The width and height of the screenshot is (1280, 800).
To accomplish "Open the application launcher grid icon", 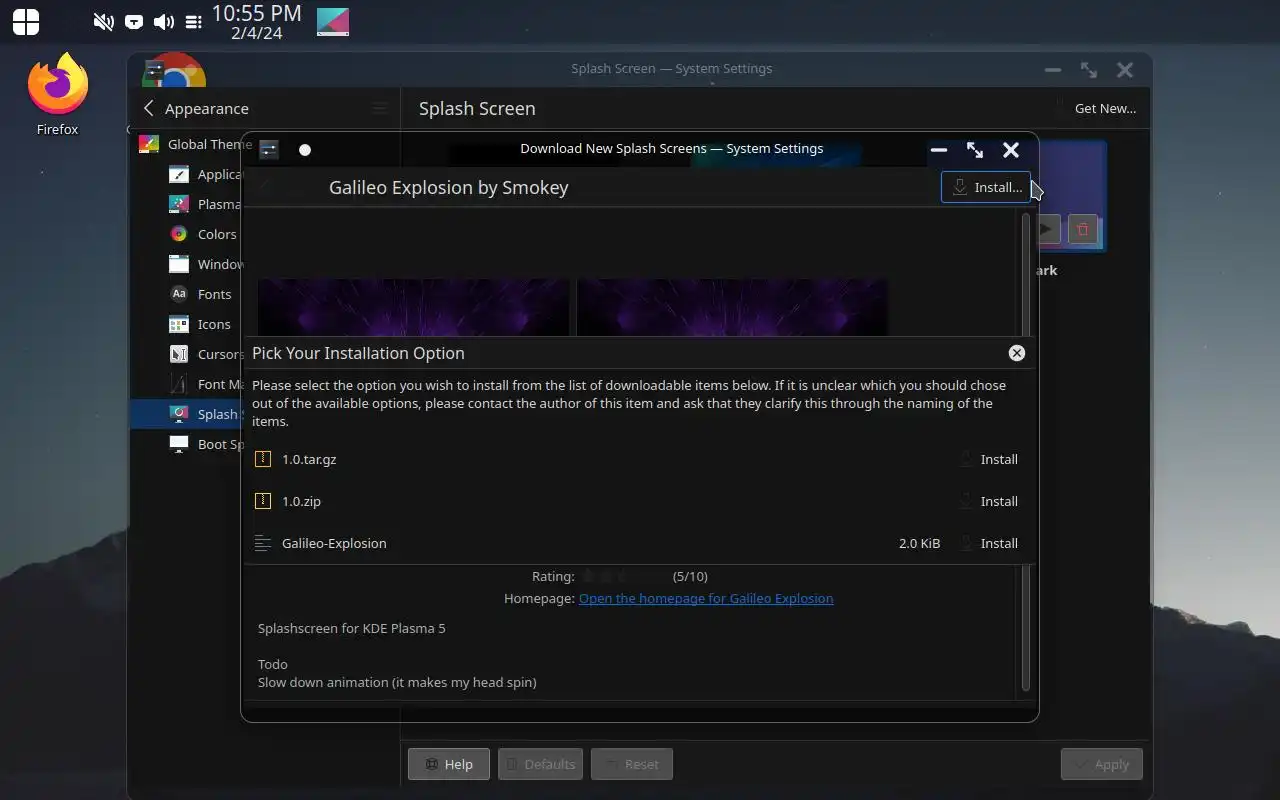I will pos(26,21).
